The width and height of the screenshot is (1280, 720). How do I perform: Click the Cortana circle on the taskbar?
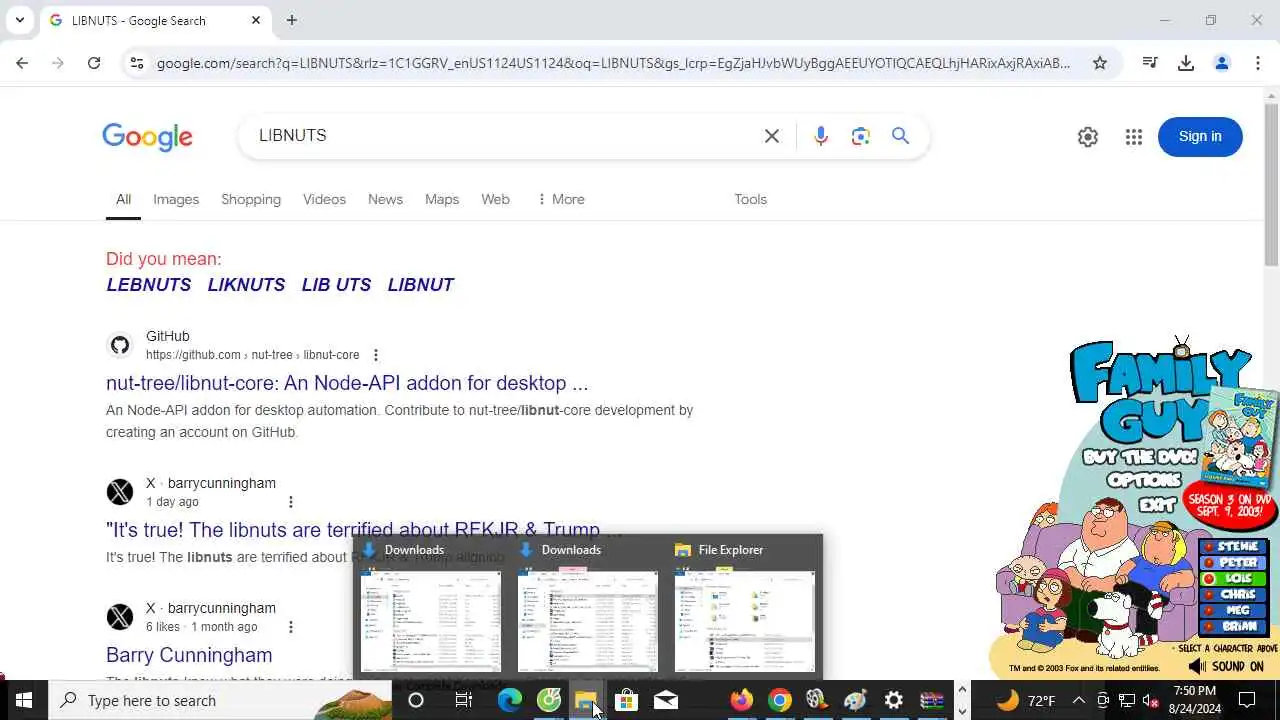(x=416, y=700)
